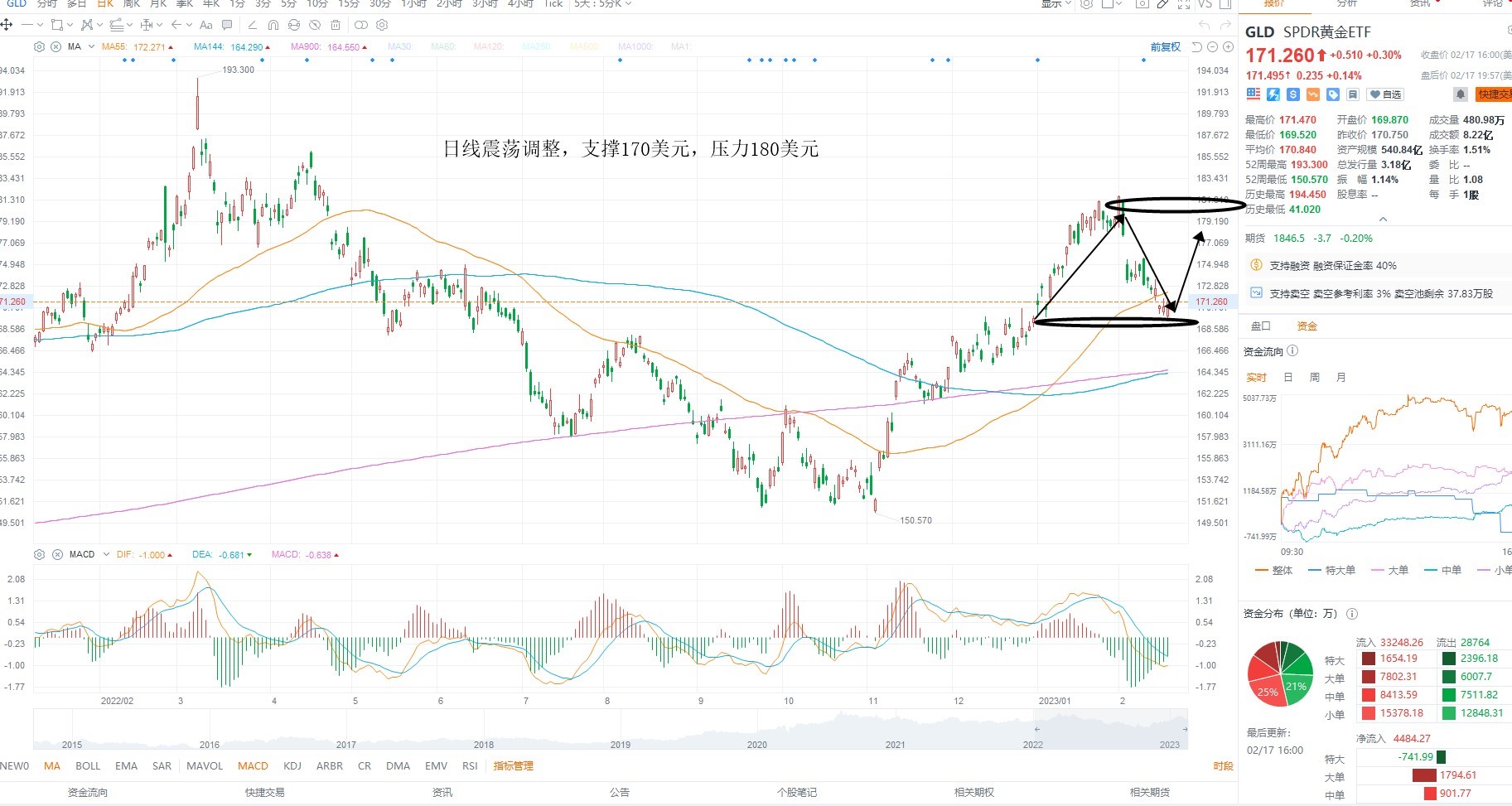Enable the faded MA30 line
This screenshot has width=1512, height=806.
(x=399, y=47)
